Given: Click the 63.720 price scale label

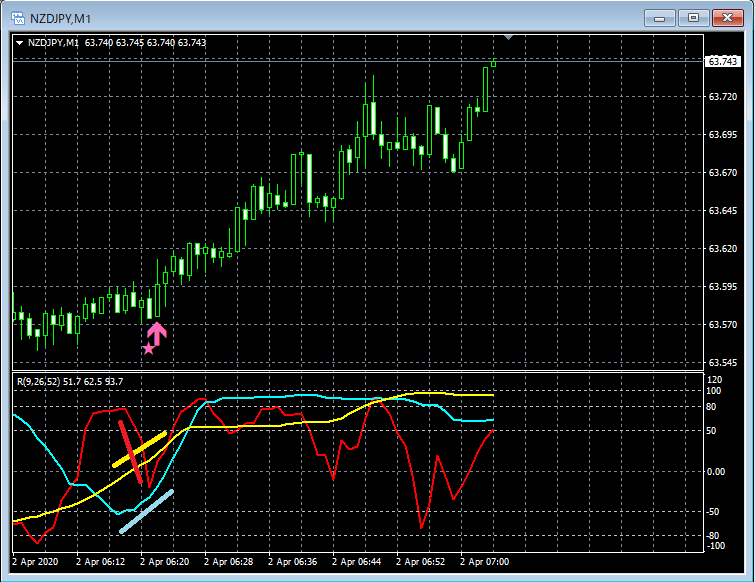Looking at the screenshot, I should tap(723, 97).
